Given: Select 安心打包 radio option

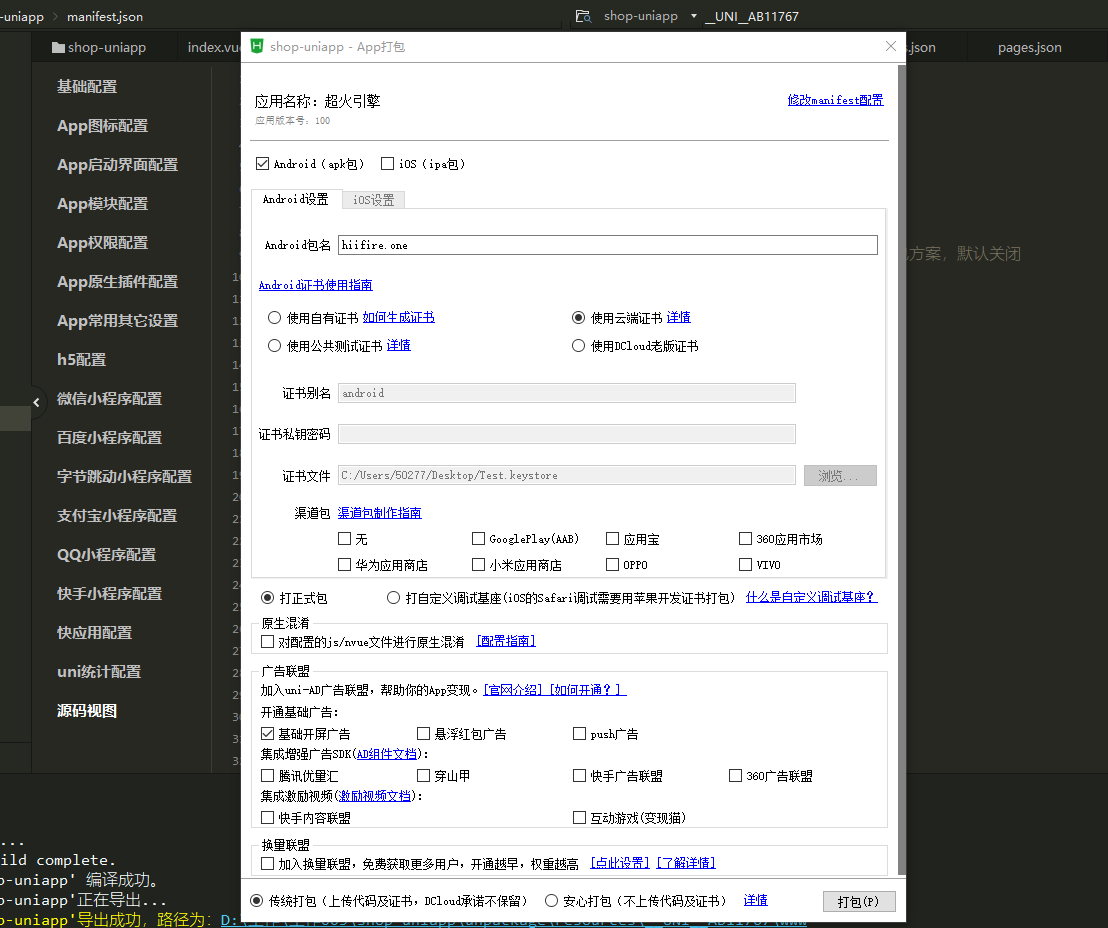Looking at the screenshot, I should [551, 900].
